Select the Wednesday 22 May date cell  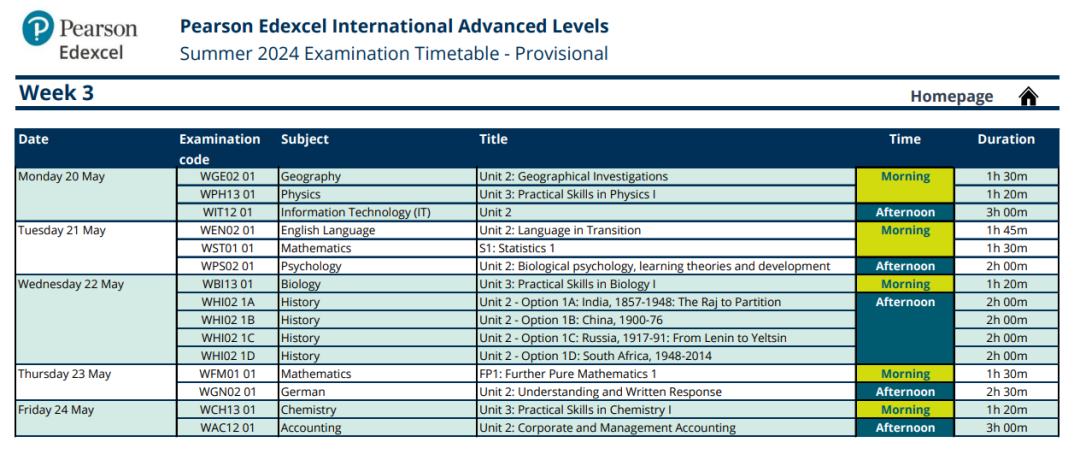96,319
